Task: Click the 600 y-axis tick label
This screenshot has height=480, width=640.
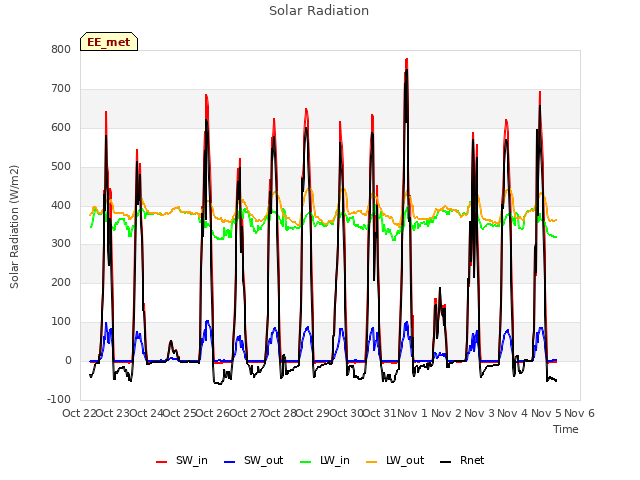Action: pyautogui.click(x=61, y=127)
